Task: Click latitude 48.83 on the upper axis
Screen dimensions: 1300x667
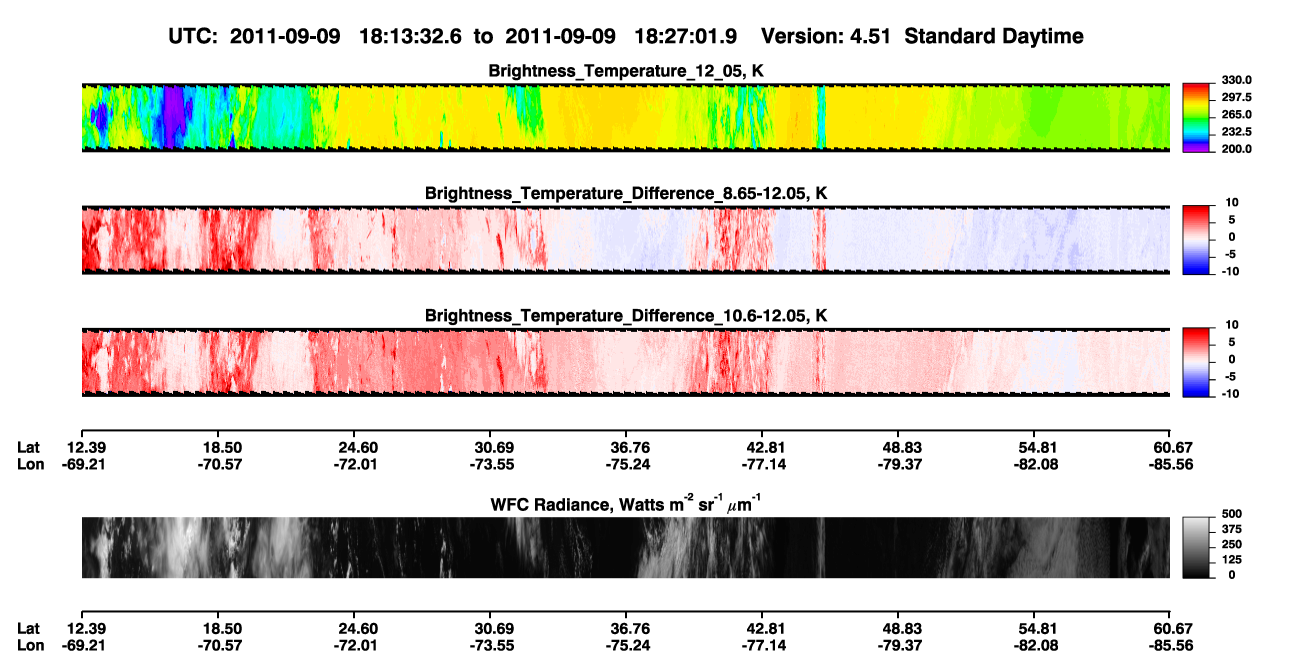Action: coord(902,448)
